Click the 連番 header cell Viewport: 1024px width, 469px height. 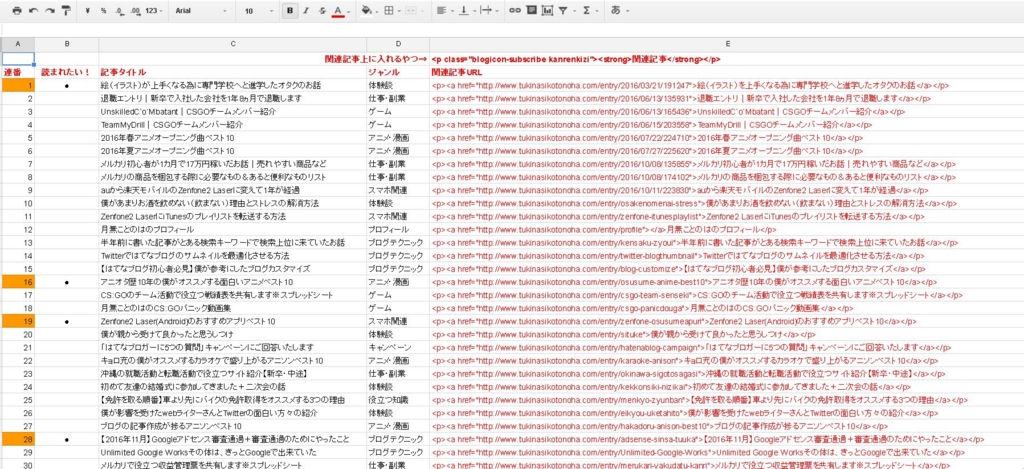point(18,72)
